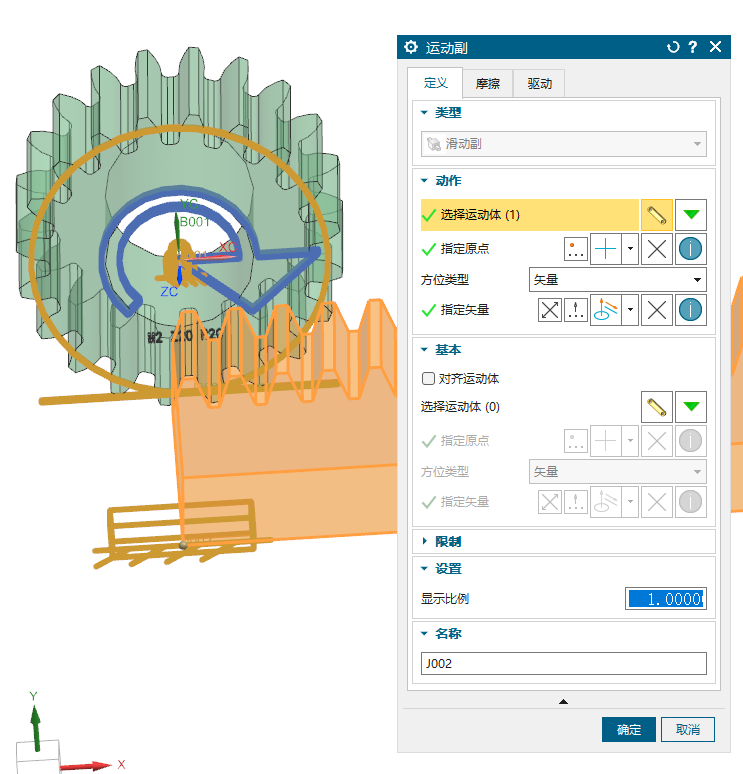
Task: Click the motion body select icon in 动作
Action: click(656, 215)
